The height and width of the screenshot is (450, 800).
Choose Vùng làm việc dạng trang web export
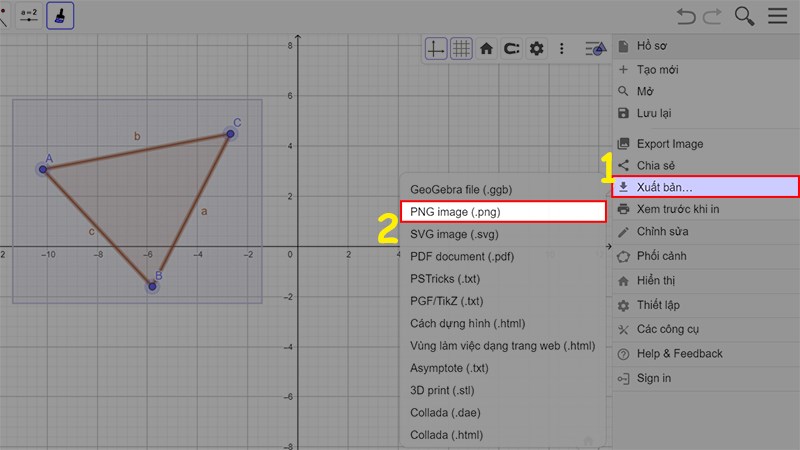click(x=503, y=346)
